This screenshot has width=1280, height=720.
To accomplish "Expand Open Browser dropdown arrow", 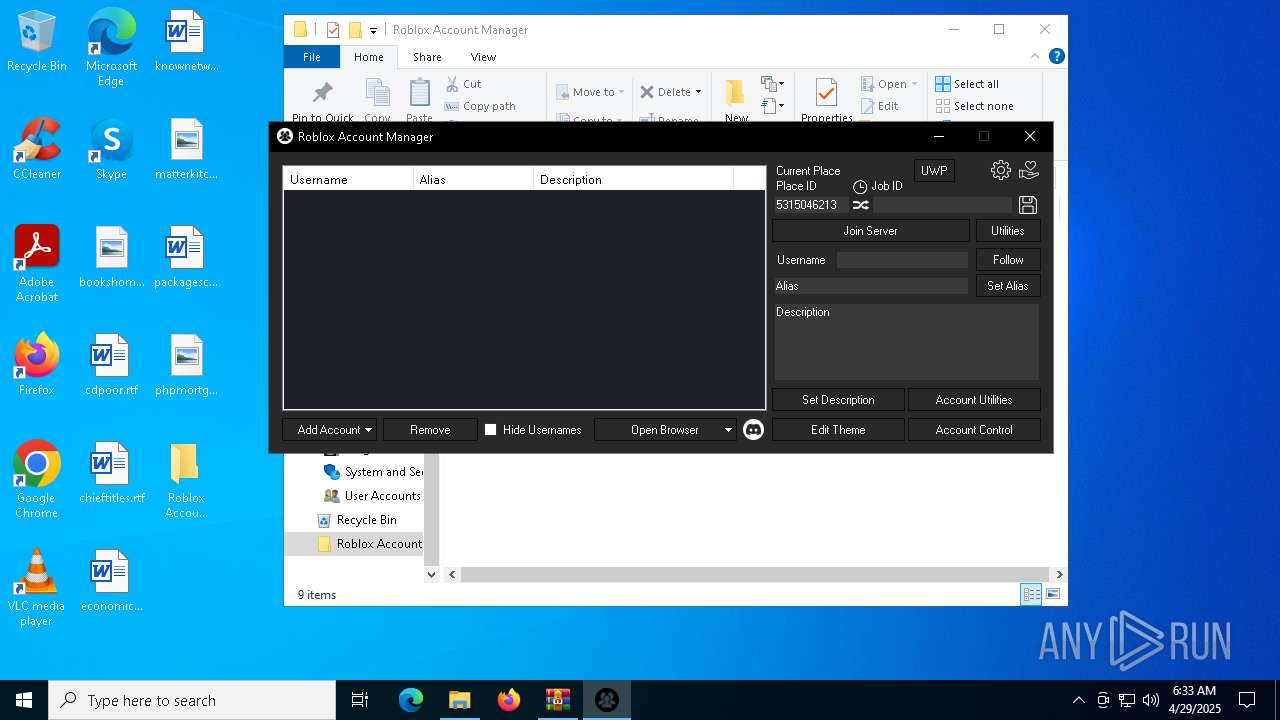I will click(x=728, y=430).
